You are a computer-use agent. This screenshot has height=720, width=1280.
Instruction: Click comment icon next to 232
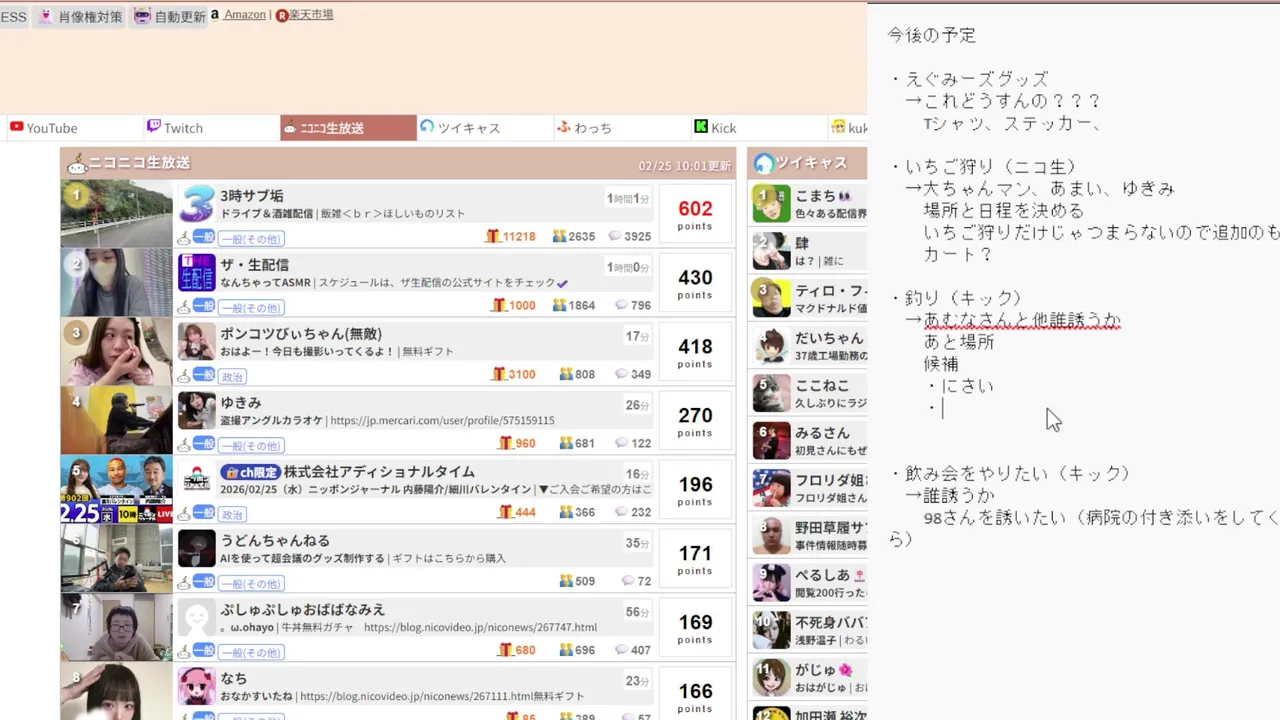(622, 512)
